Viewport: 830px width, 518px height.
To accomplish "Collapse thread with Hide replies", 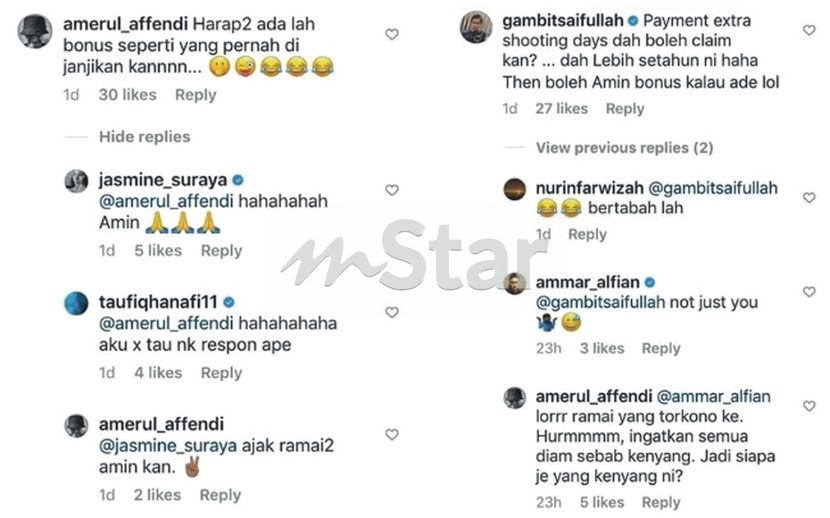I will [x=145, y=137].
